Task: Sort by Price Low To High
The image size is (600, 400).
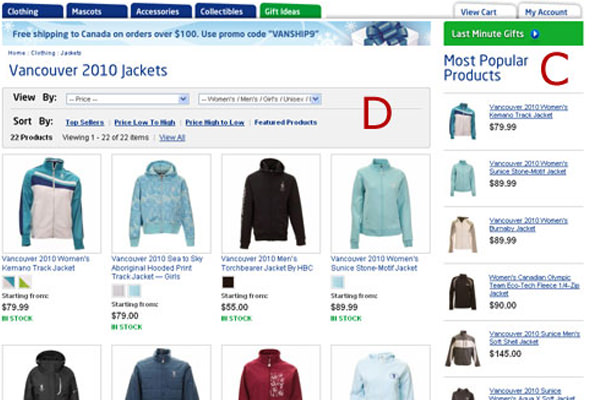Action: coord(145,122)
